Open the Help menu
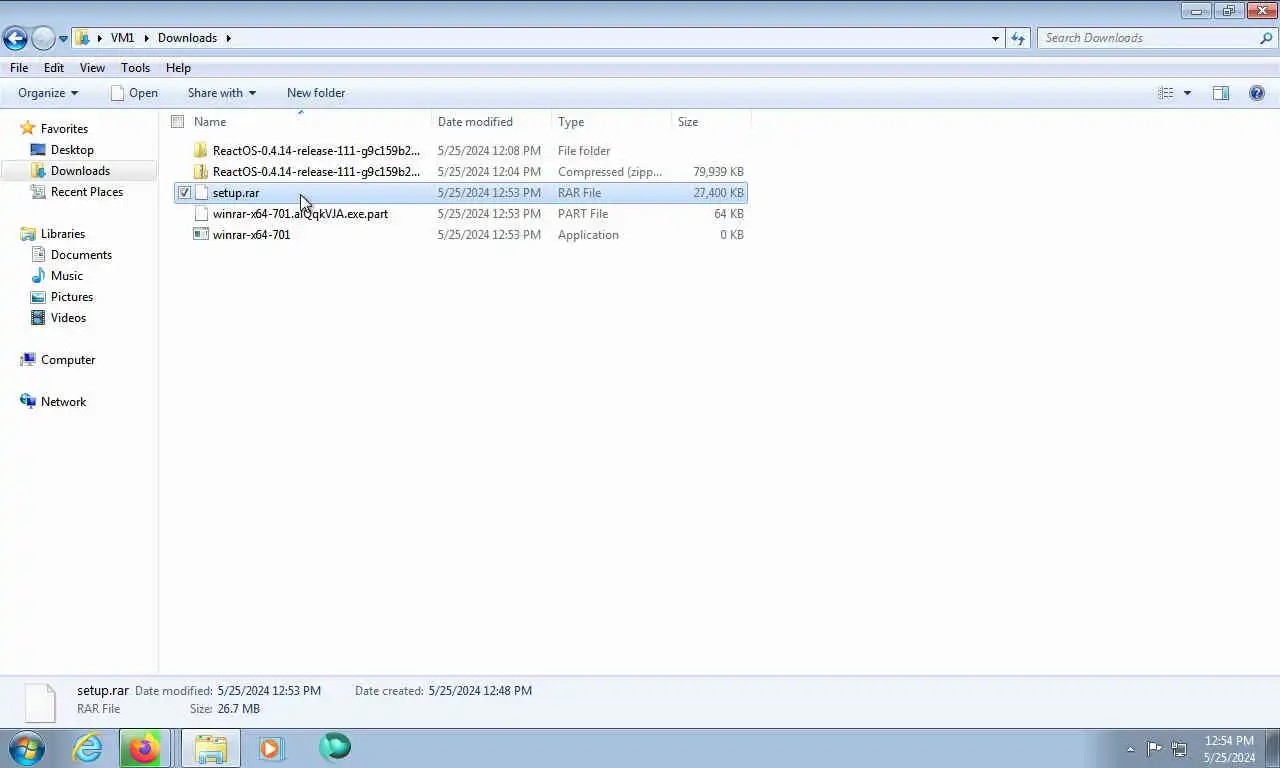The width and height of the screenshot is (1280, 768). tap(178, 68)
